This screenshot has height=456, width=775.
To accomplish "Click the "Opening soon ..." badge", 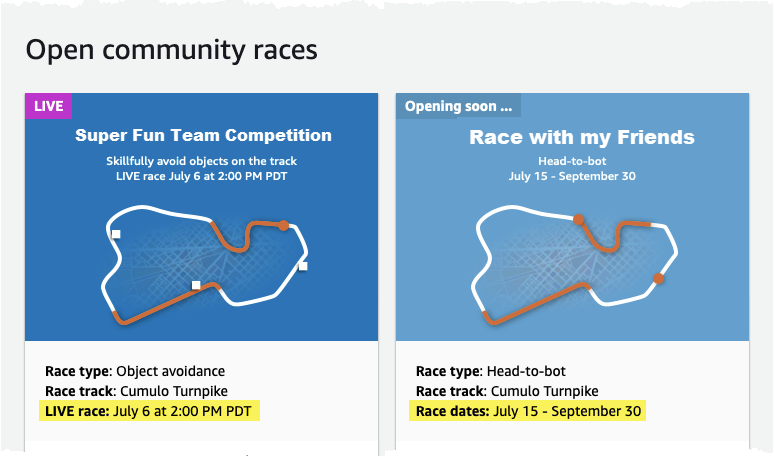I will (457, 105).
